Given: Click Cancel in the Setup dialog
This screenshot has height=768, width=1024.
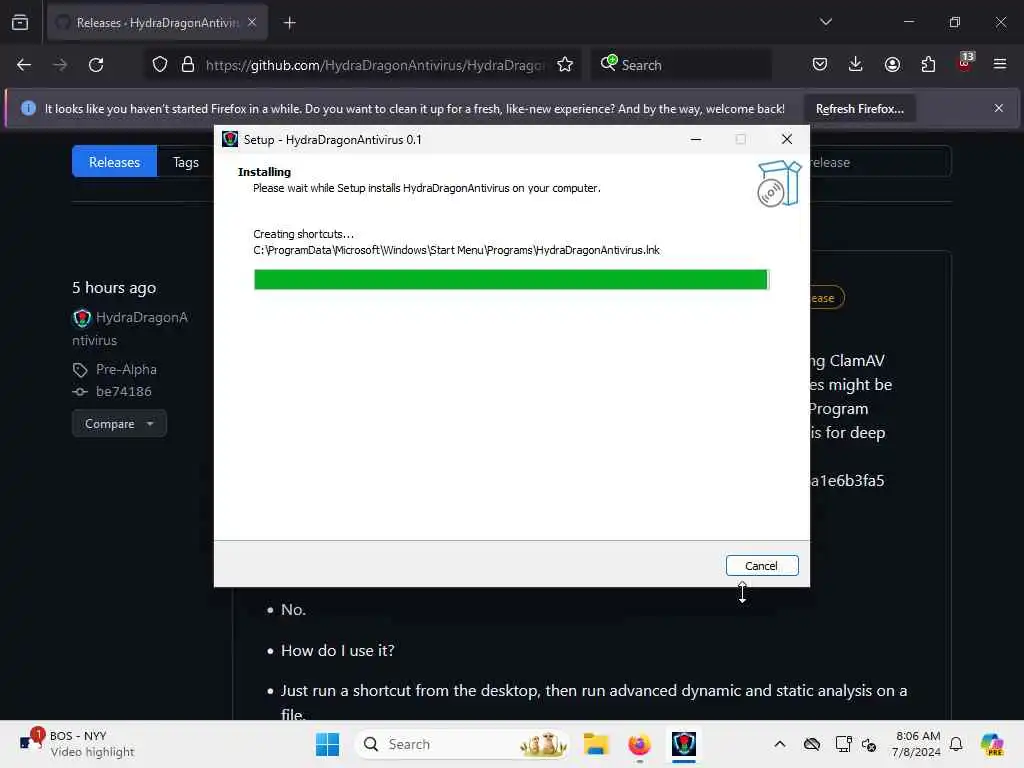Looking at the screenshot, I should click(x=761, y=566).
